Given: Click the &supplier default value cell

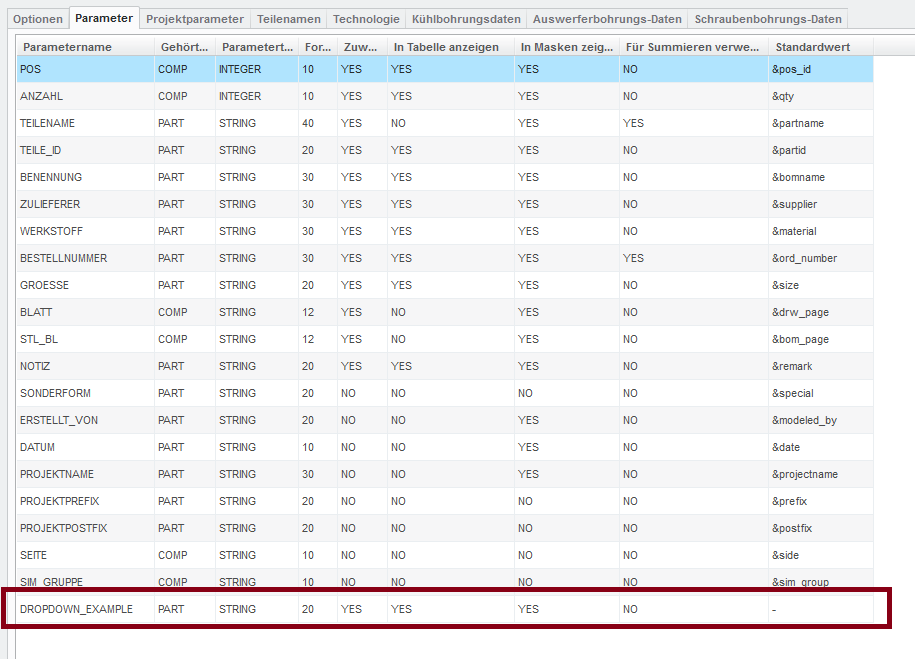Looking at the screenshot, I should (x=821, y=204).
